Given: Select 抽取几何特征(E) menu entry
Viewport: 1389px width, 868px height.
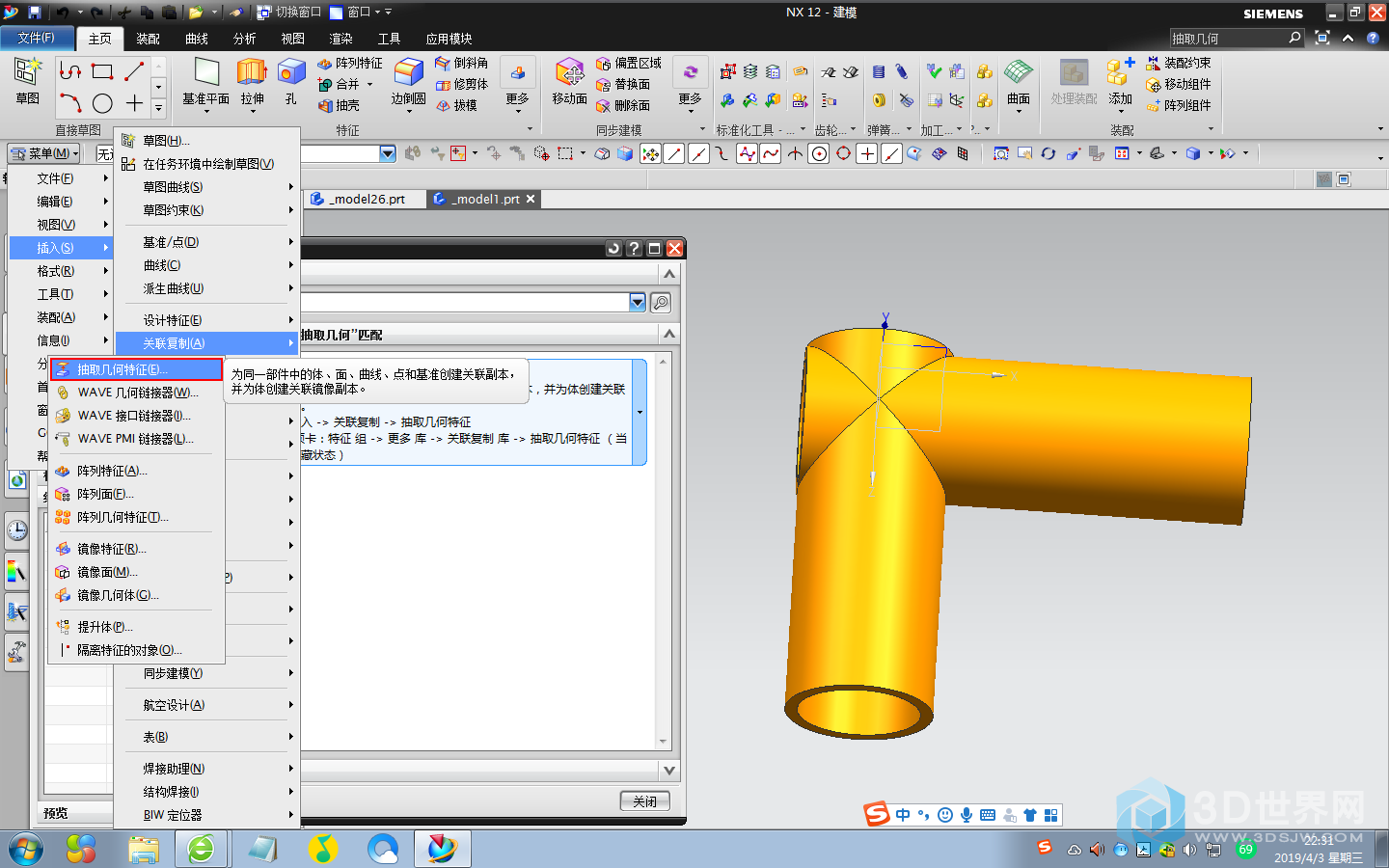Looking at the screenshot, I should click(x=136, y=369).
